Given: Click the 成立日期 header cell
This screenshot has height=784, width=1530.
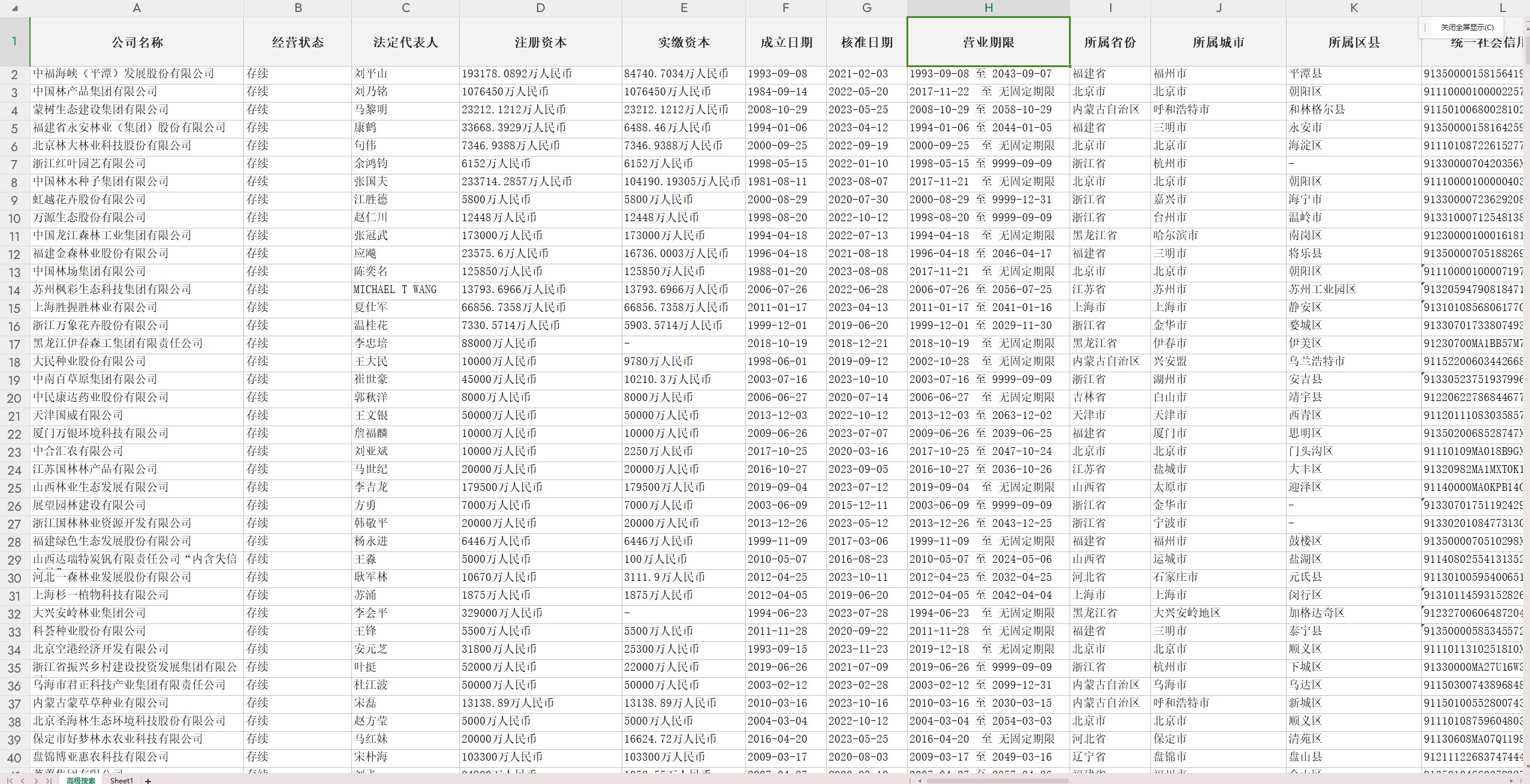Looking at the screenshot, I should click(x=786, y=42).
